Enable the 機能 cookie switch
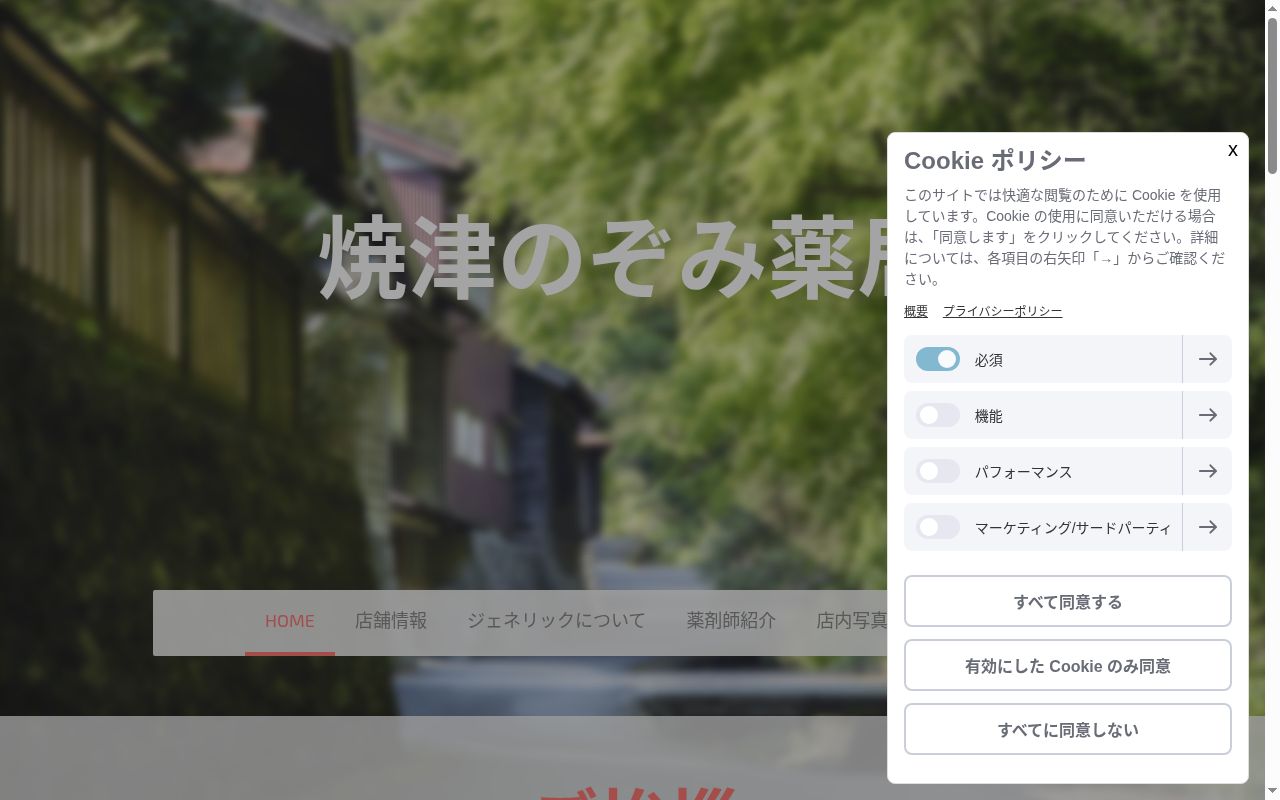The height and width of the screenshot is (800, 1280). (x=938, y=415)
